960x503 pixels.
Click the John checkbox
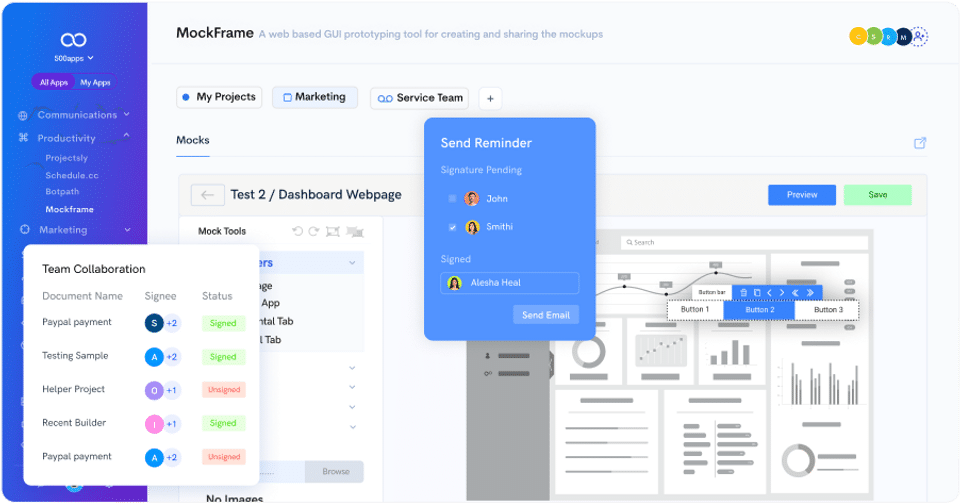click(452, 198)
